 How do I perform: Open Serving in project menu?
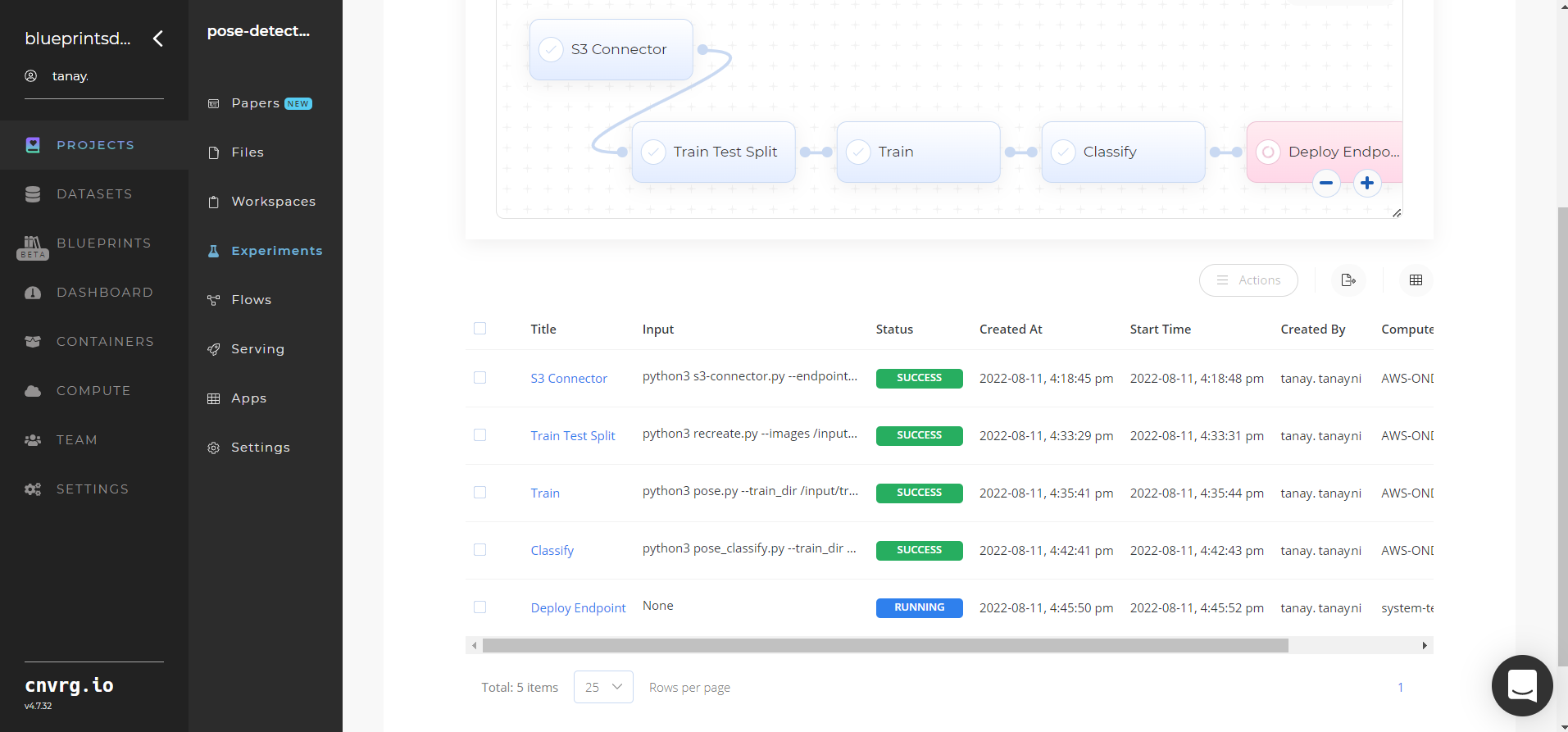pos(257,349)
